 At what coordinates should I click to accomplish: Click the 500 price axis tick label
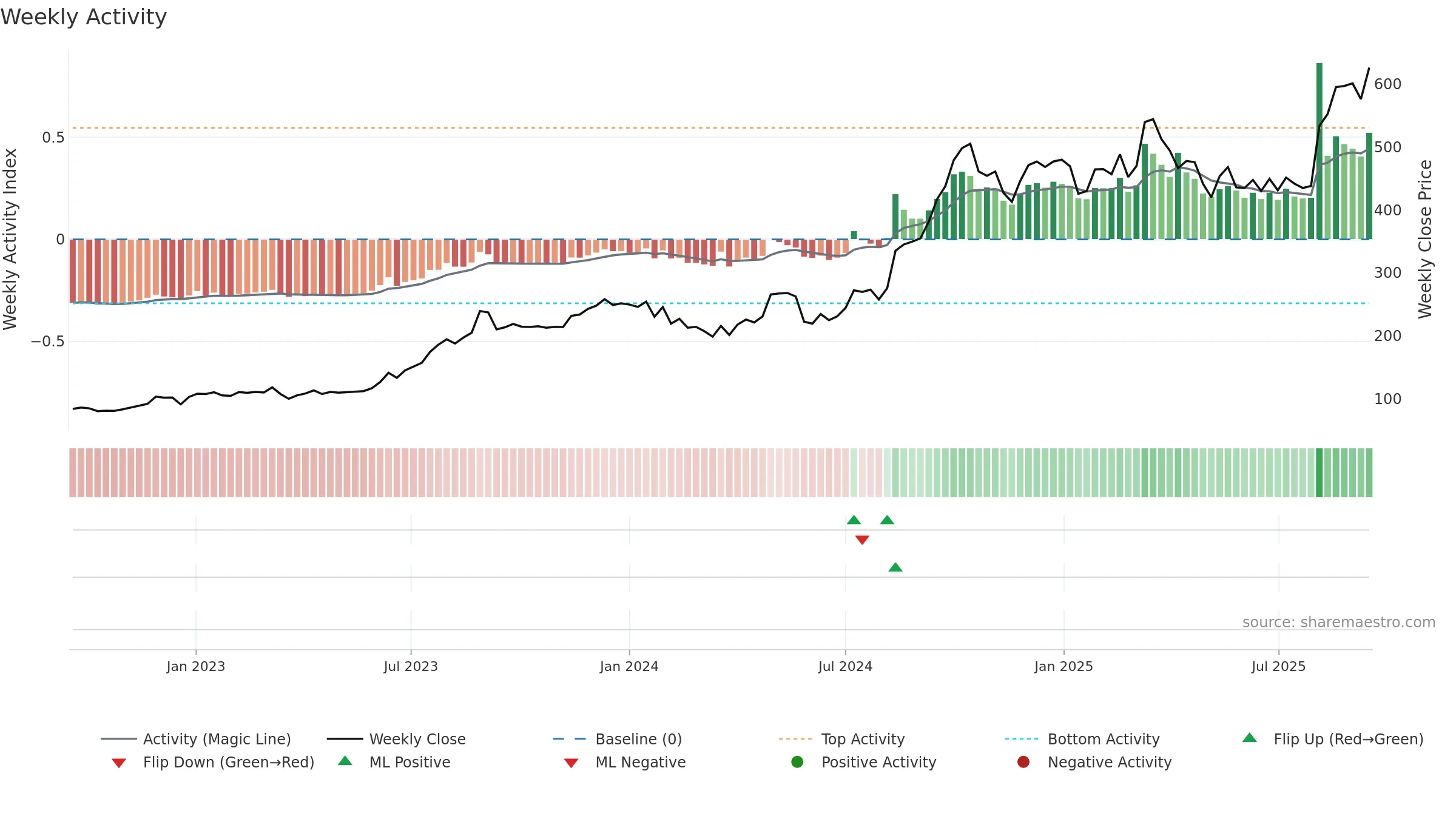coord(1387,147)
